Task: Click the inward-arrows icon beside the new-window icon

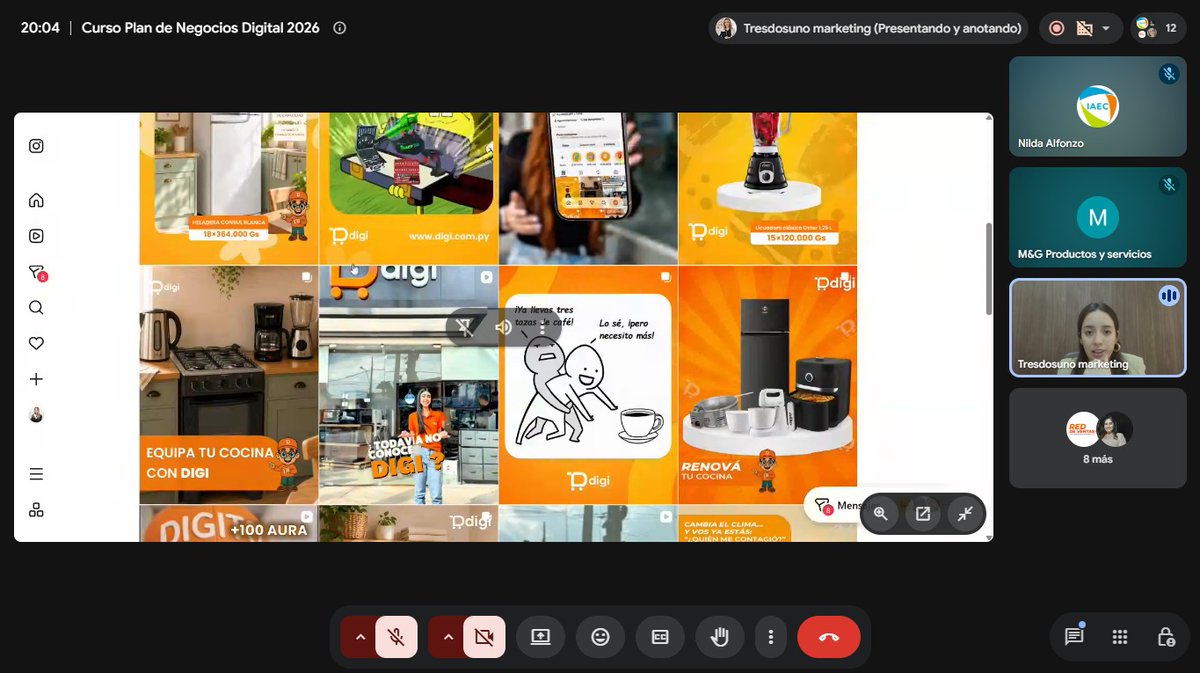Action: 965,513
